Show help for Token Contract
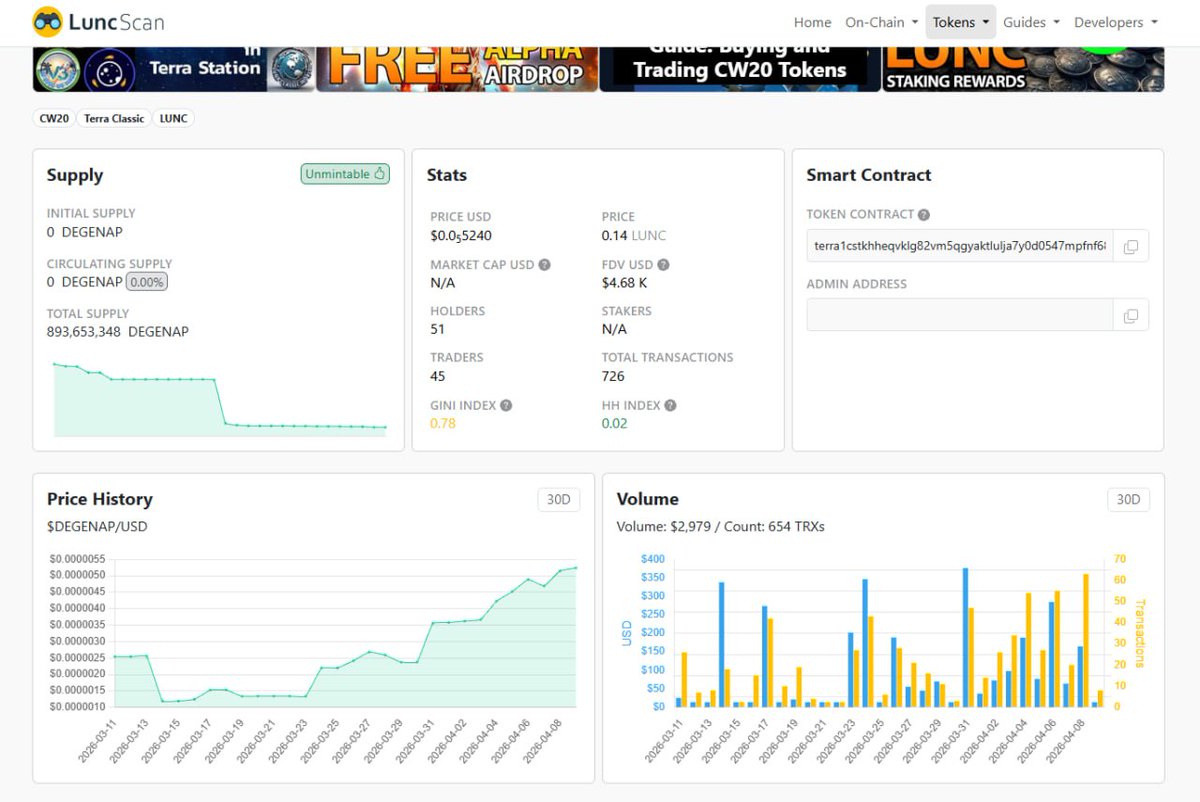The width and height of the screenshot is (1200, 802). point(924,214)
